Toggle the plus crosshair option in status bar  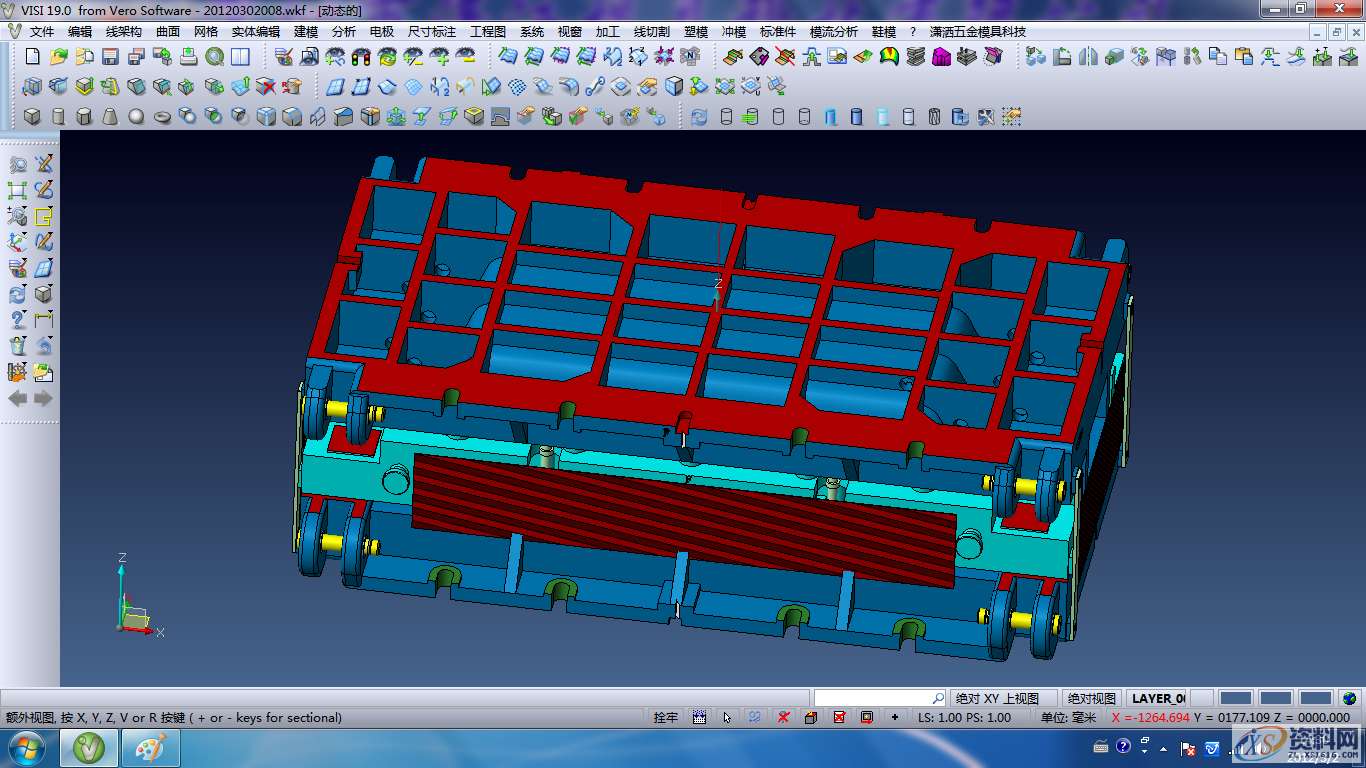(x=894, y=717)
